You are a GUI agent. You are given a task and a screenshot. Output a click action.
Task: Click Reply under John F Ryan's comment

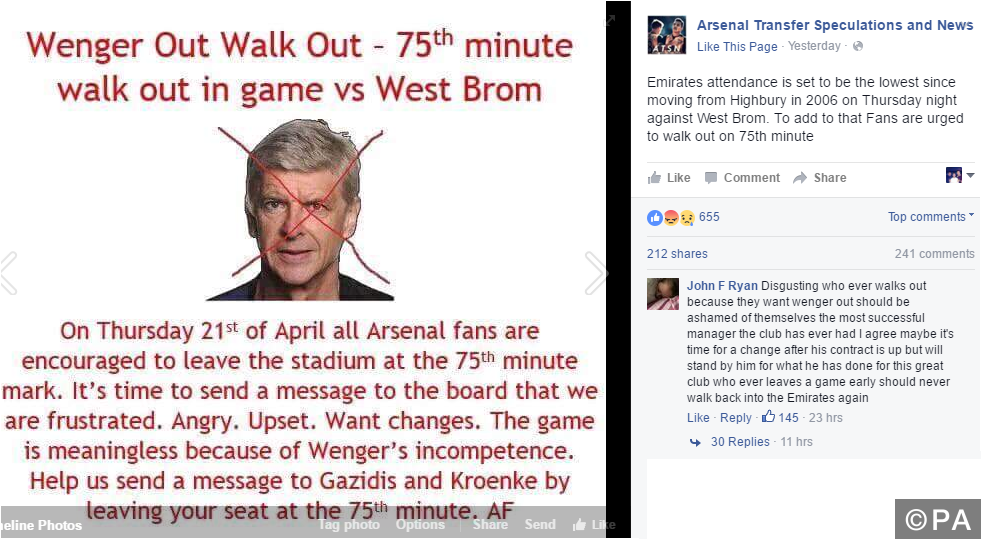tap(735, 417)
